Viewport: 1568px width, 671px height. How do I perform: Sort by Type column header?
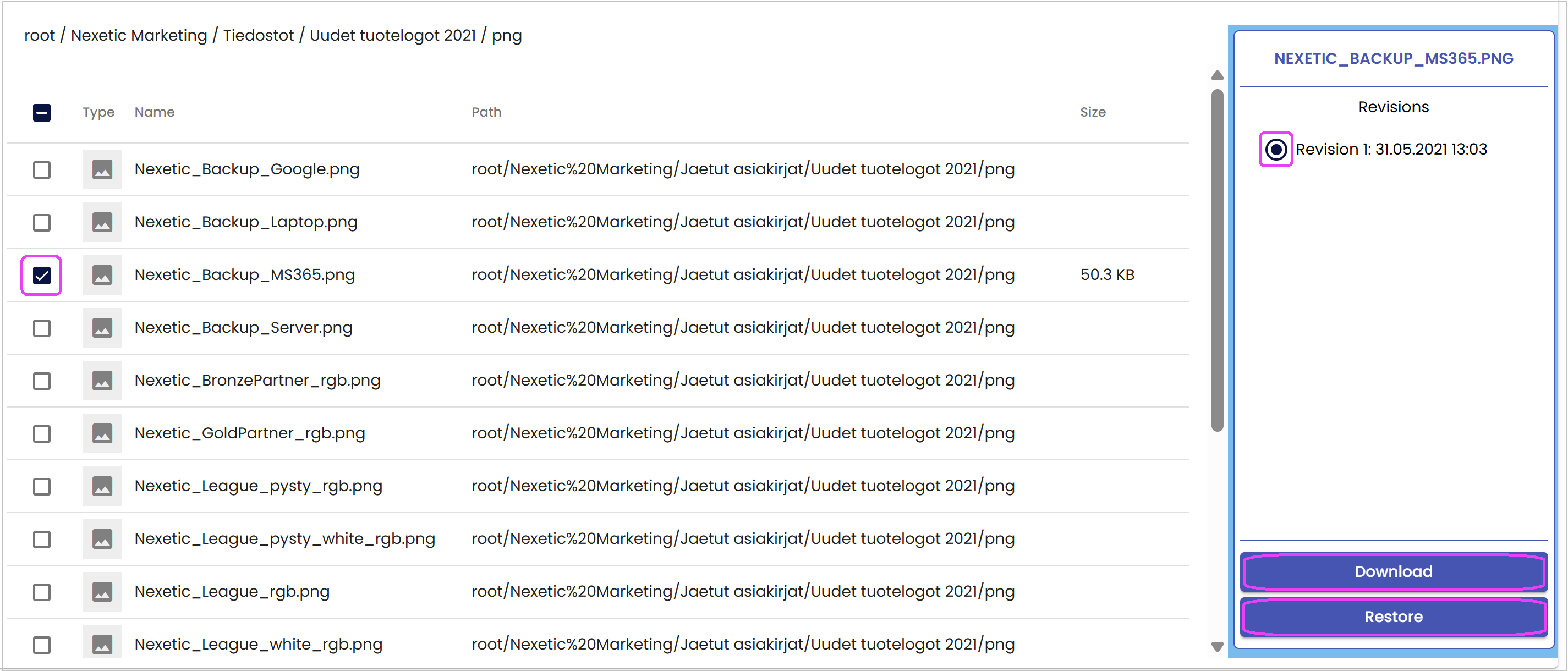pos(98,113)
